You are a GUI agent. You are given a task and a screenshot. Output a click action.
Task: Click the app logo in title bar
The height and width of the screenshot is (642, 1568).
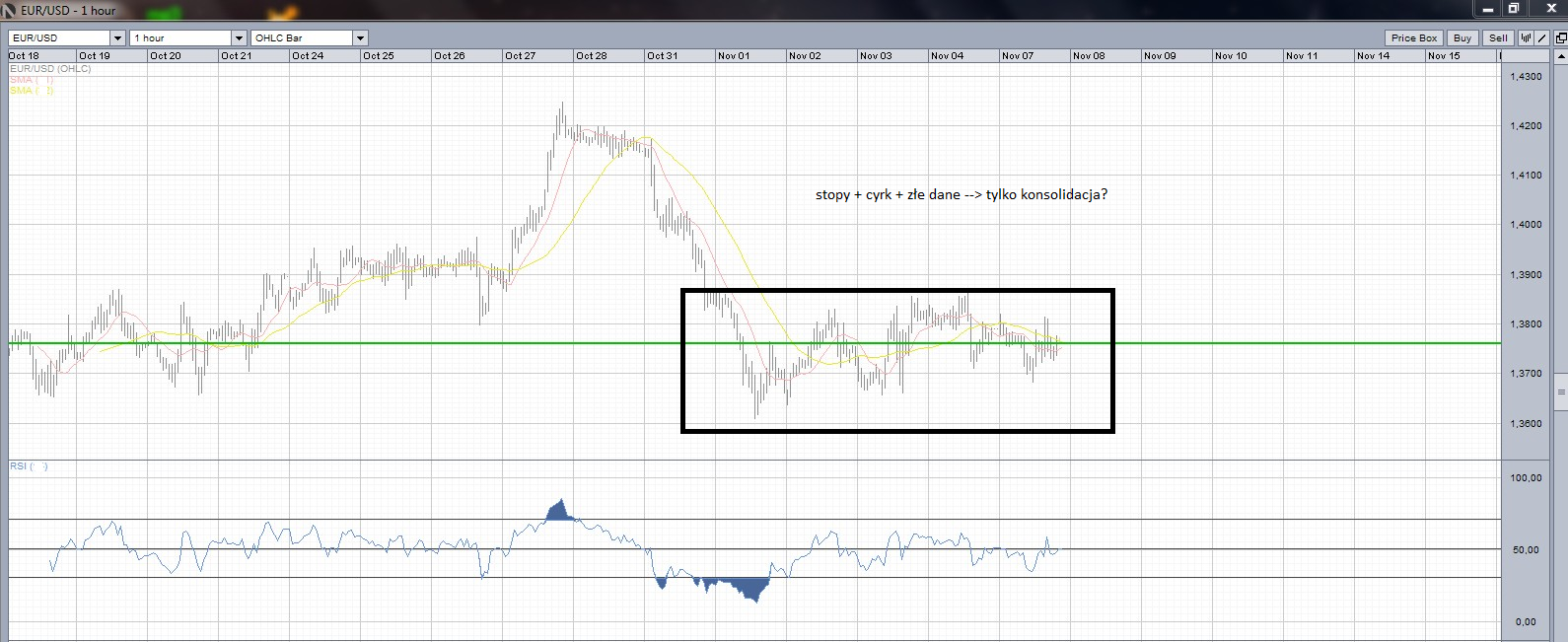pyautogui.click(x=9, y=10)
